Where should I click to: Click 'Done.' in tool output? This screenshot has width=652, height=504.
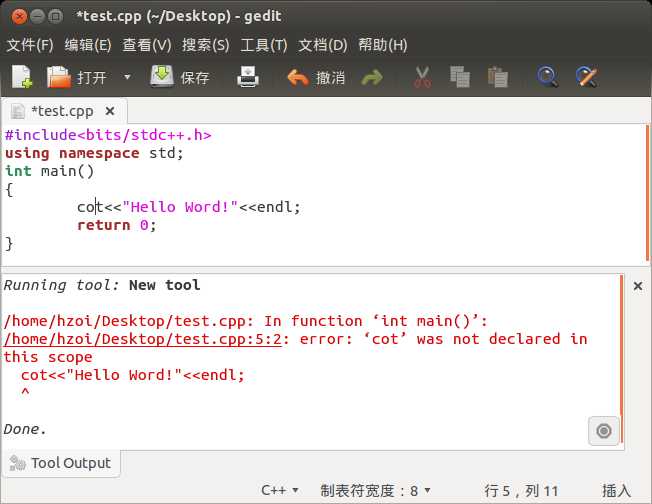[x=25, y=429]
